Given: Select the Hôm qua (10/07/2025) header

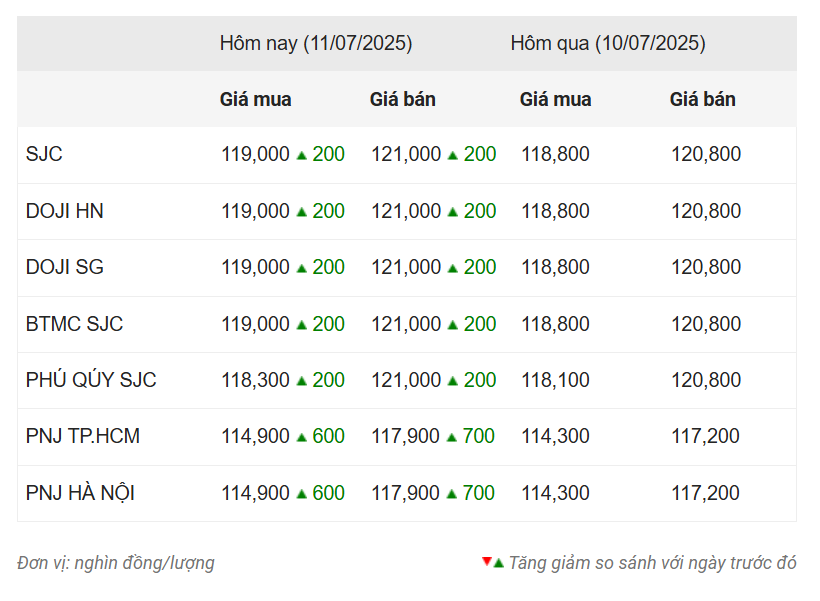Looking at the screenshot, I should coord(608,43).
